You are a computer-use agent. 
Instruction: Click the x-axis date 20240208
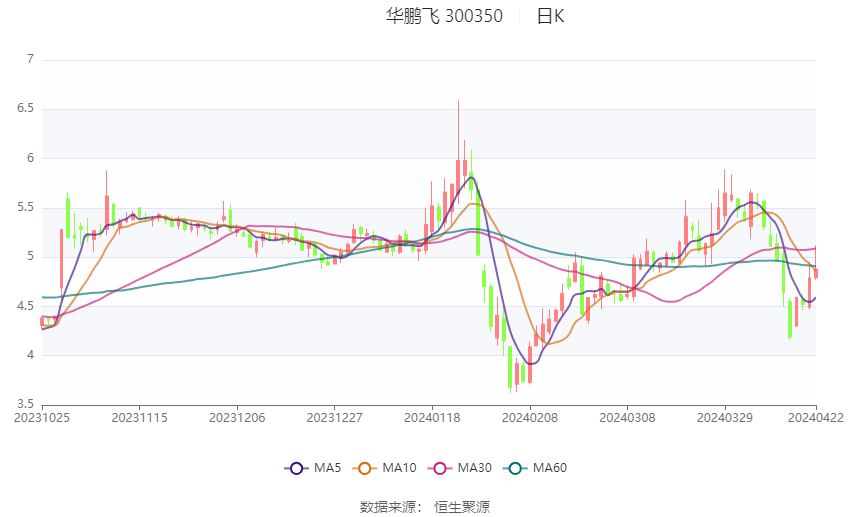point(530,418)
